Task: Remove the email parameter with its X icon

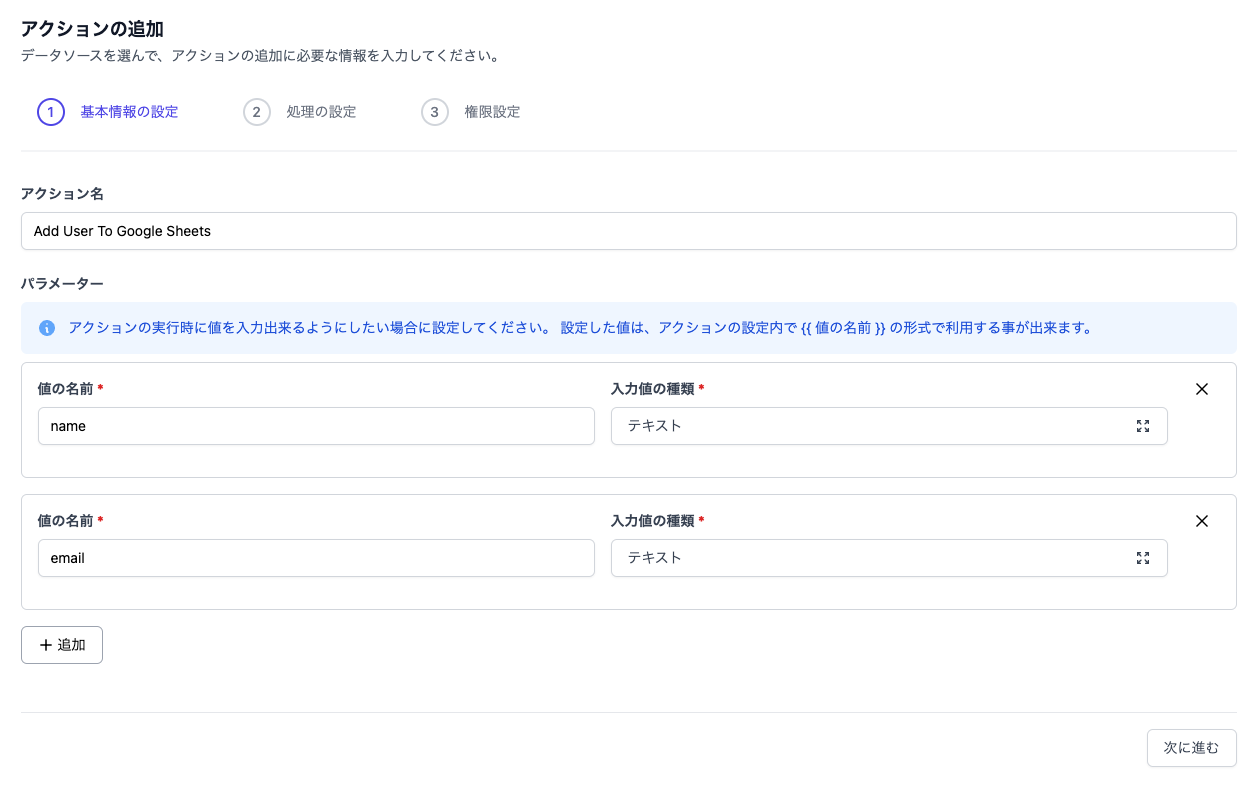Action: [1202, 521]
